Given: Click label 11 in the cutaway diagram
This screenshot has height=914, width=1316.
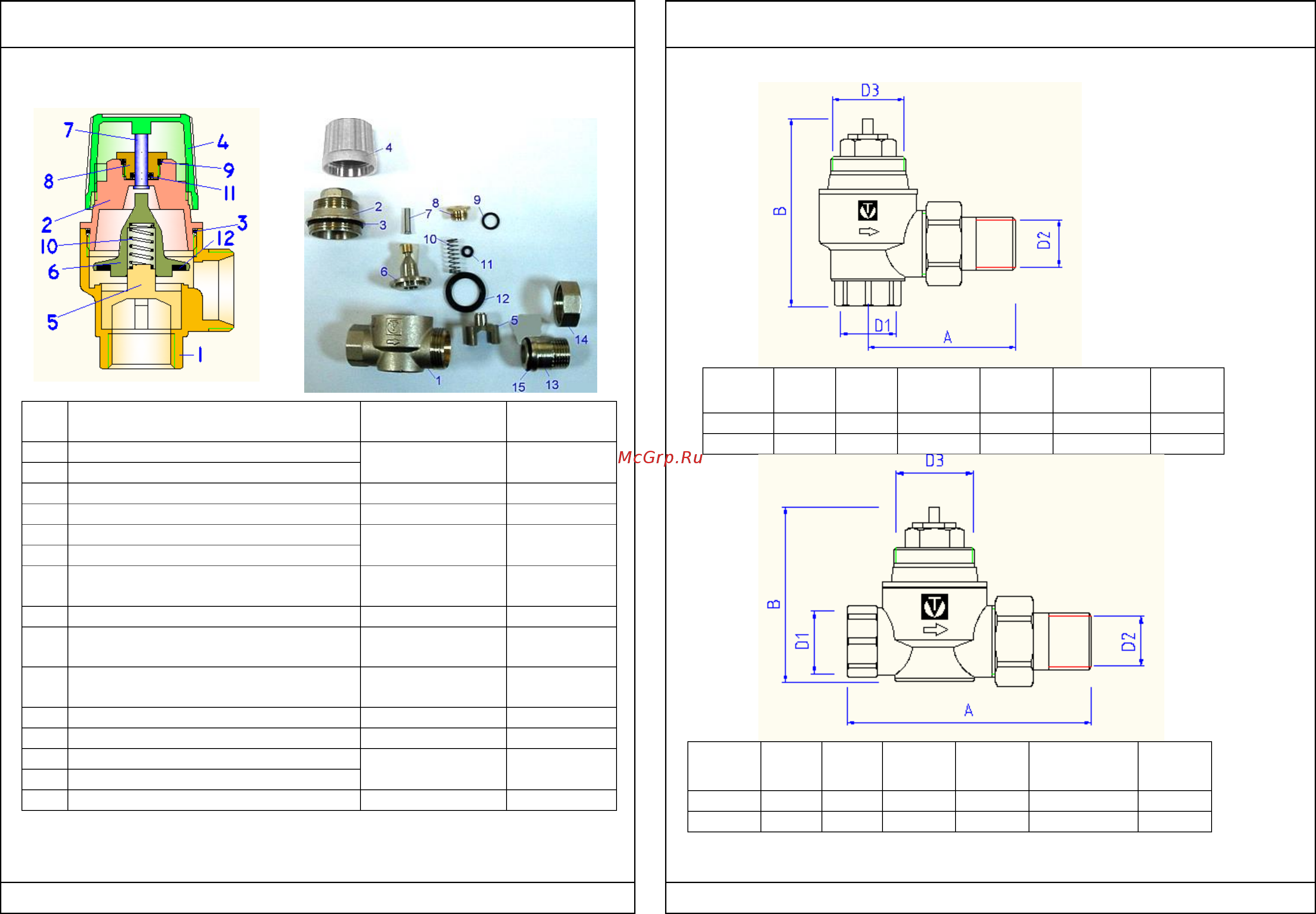Looking at the screenshot, I should [x=229, y=193].
